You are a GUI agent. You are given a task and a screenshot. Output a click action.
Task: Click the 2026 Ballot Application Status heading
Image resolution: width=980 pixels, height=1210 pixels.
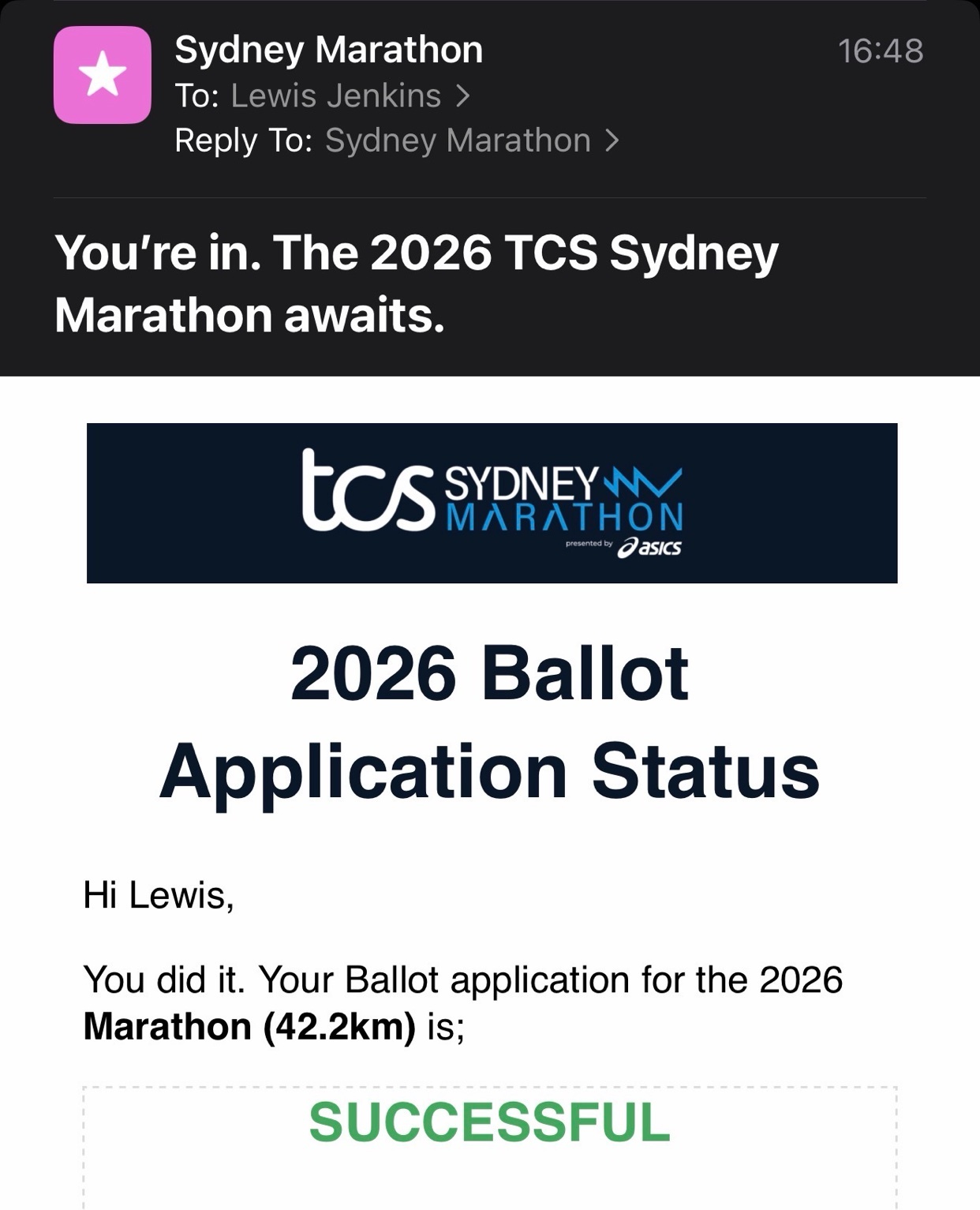pos(490,721)
